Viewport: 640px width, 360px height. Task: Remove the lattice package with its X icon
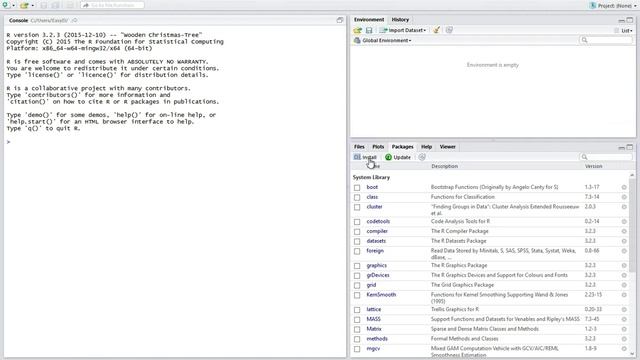pos(624,310)
